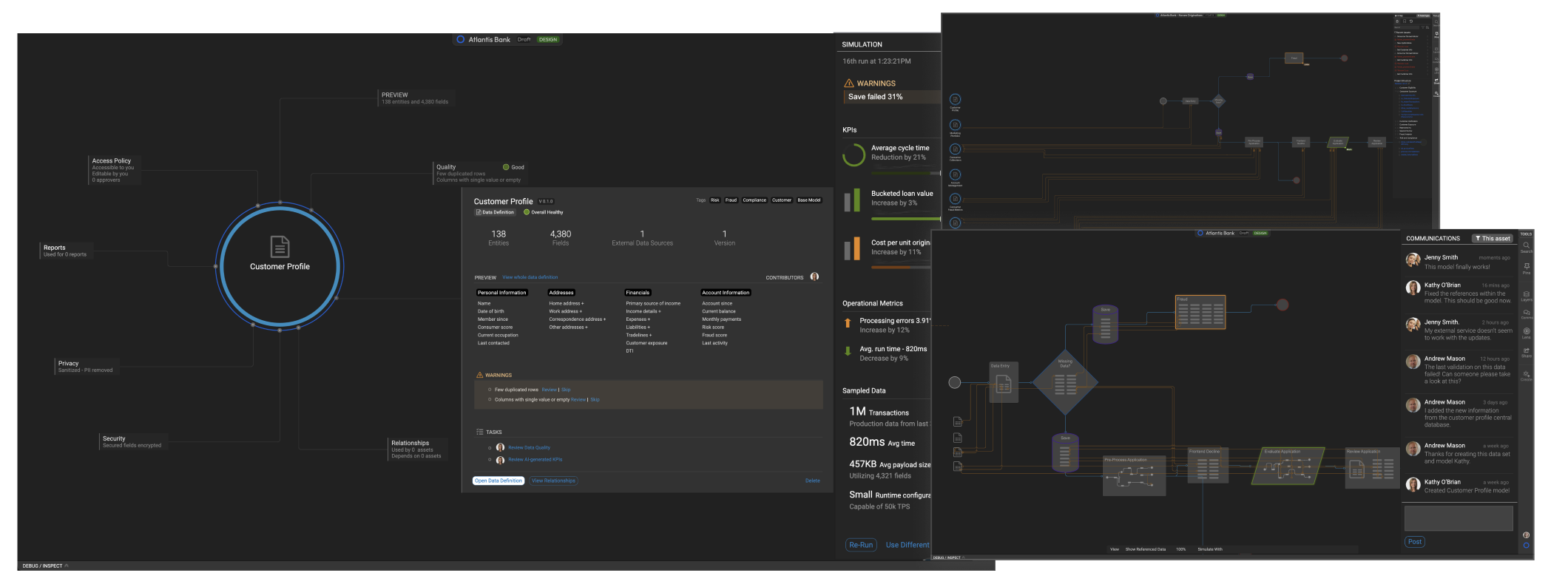This screenshot has width=1568, height=587.
Task: Expand Income details field
Action: point(643,311)
